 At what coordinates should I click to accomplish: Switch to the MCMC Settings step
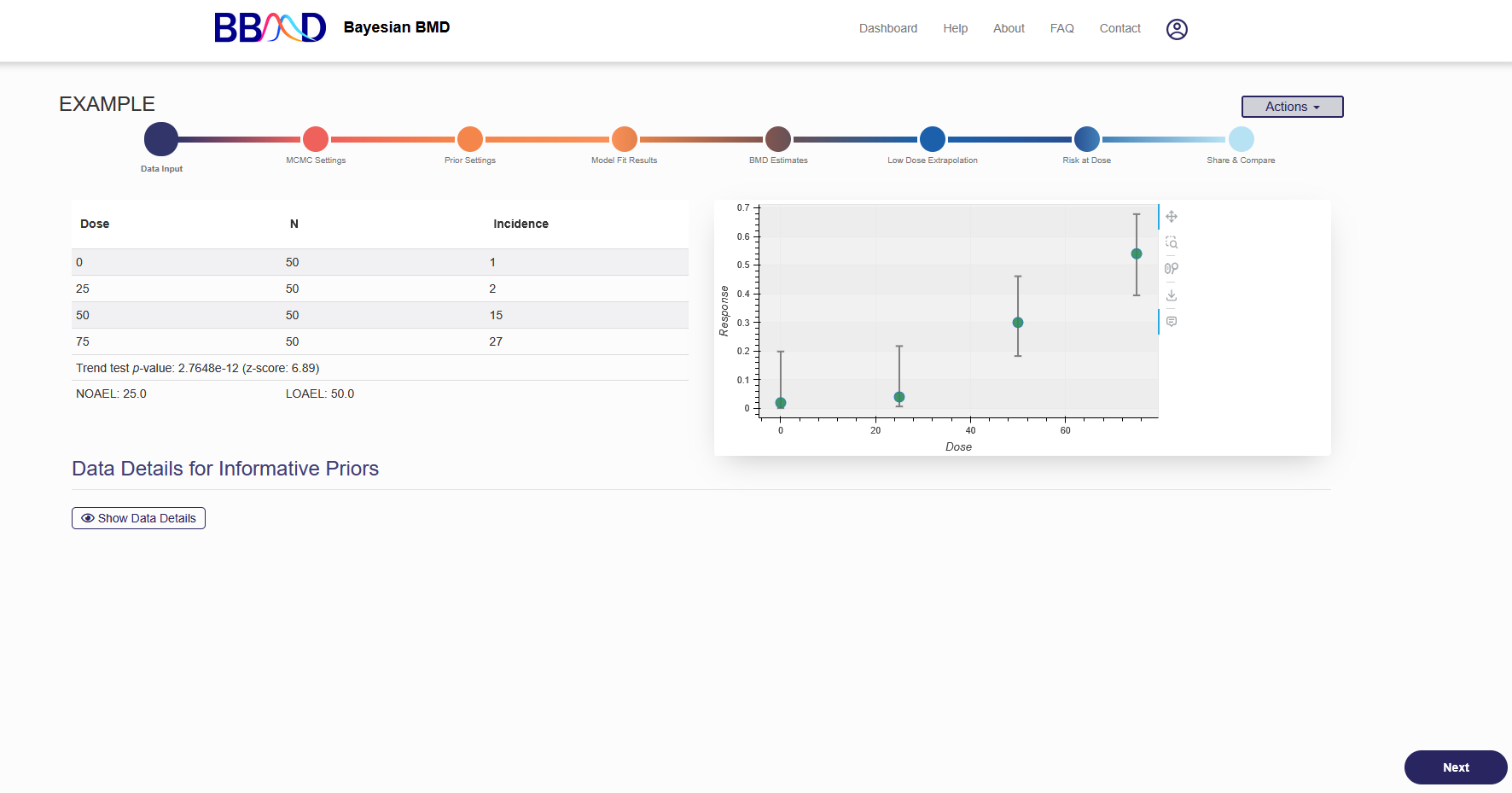pos(316,138)
